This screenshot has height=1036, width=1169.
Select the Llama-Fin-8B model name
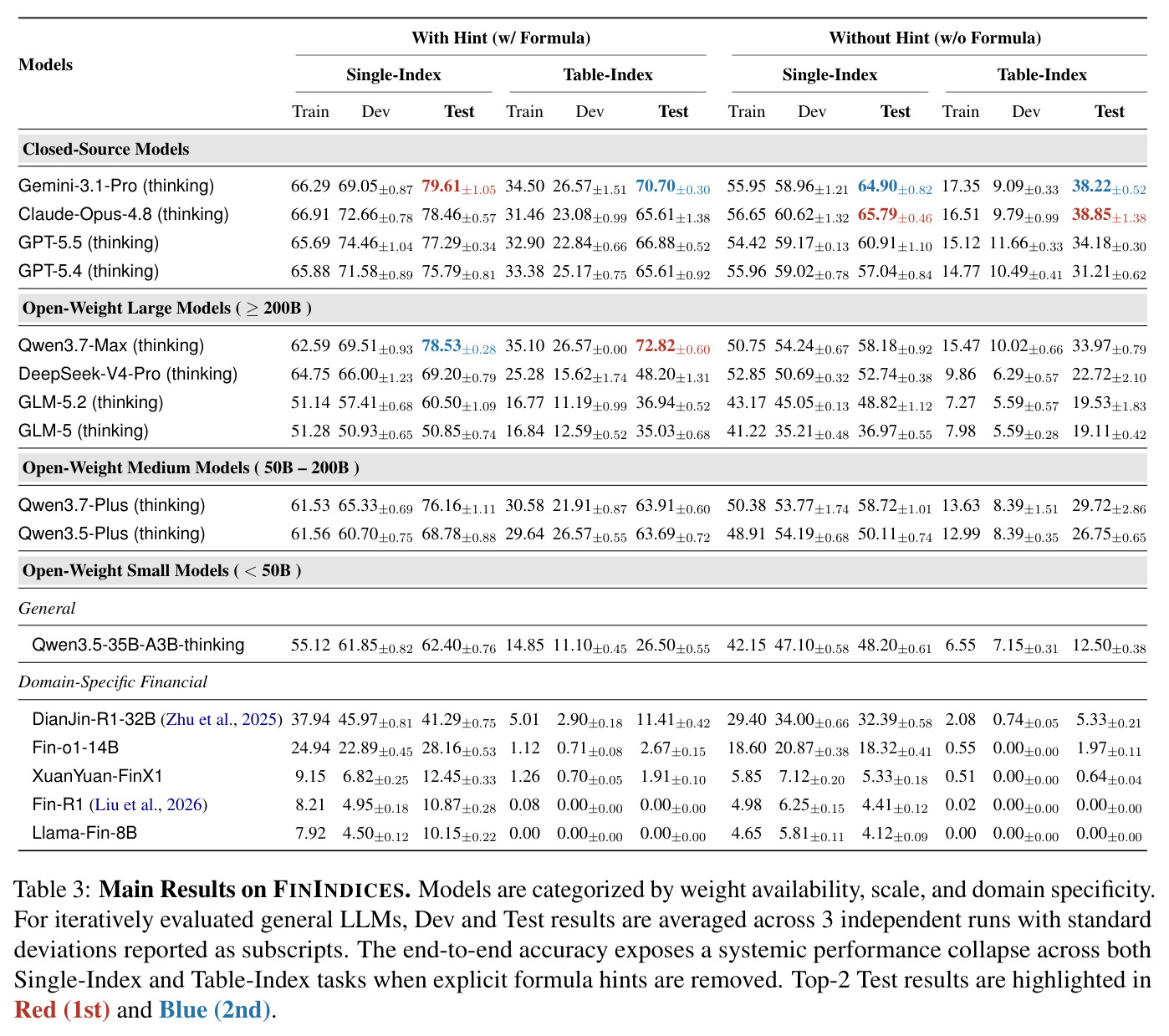point(84,833)
